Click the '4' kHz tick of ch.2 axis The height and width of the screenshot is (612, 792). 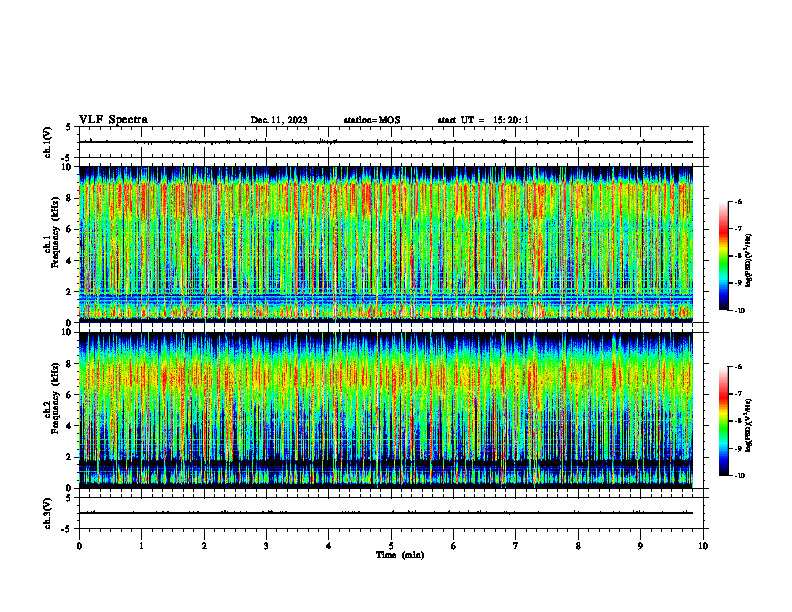point(70,426)
